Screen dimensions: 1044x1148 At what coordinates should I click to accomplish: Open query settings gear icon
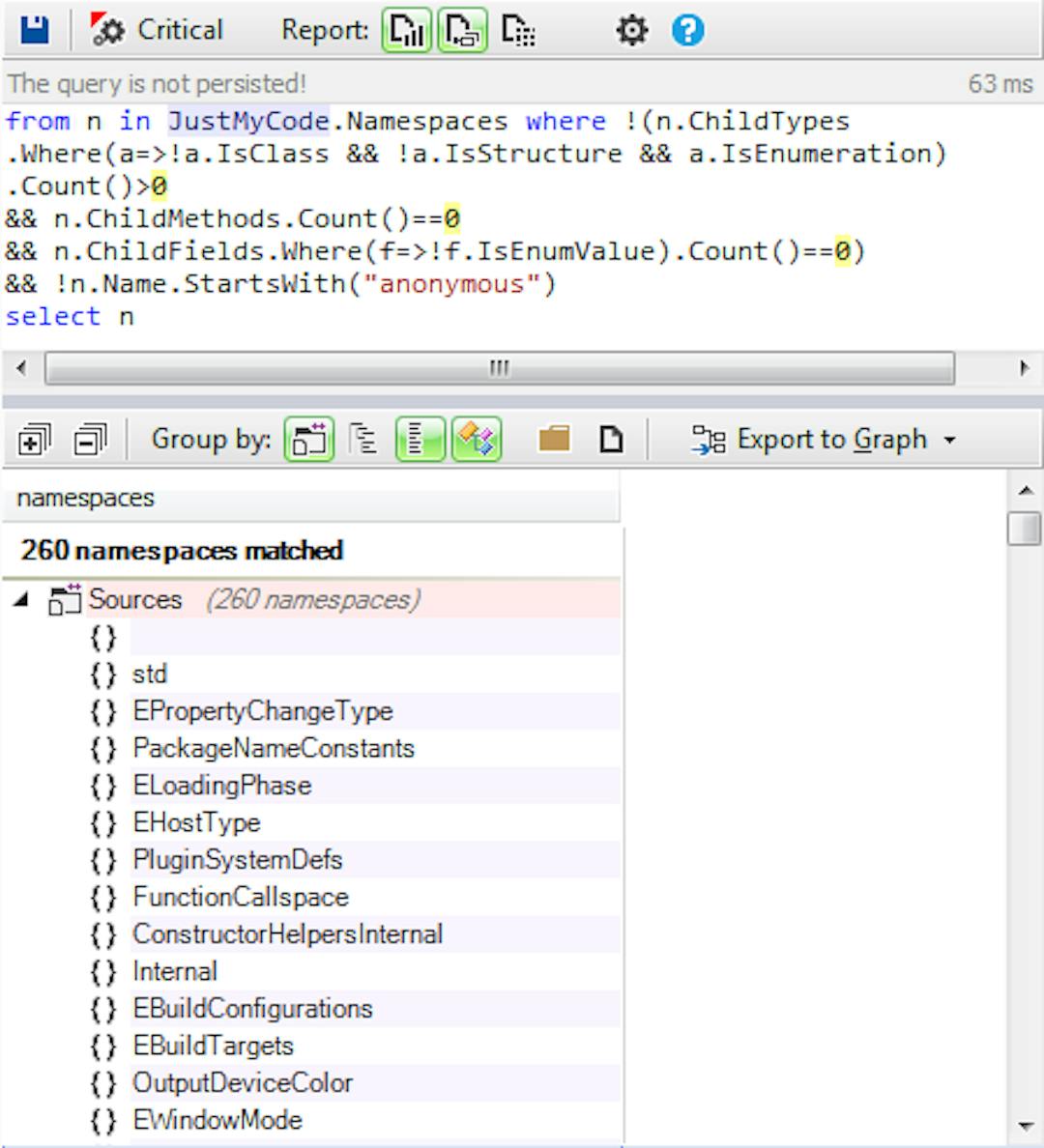[631, 31]
